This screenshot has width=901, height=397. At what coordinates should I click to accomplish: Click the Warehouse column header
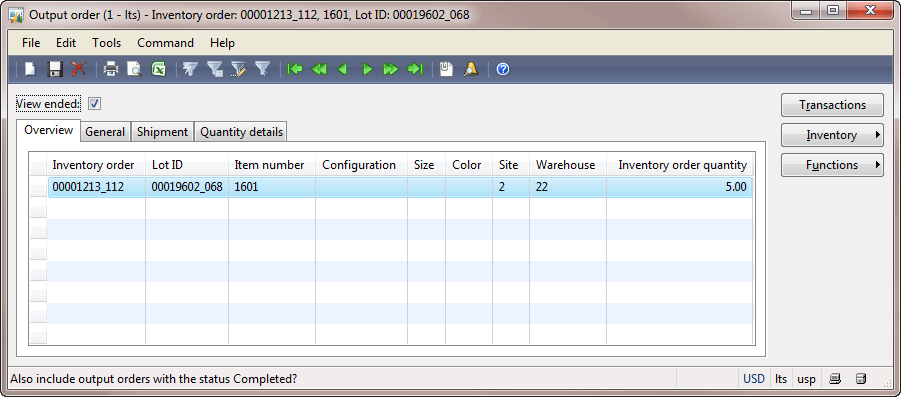point(568,165)
